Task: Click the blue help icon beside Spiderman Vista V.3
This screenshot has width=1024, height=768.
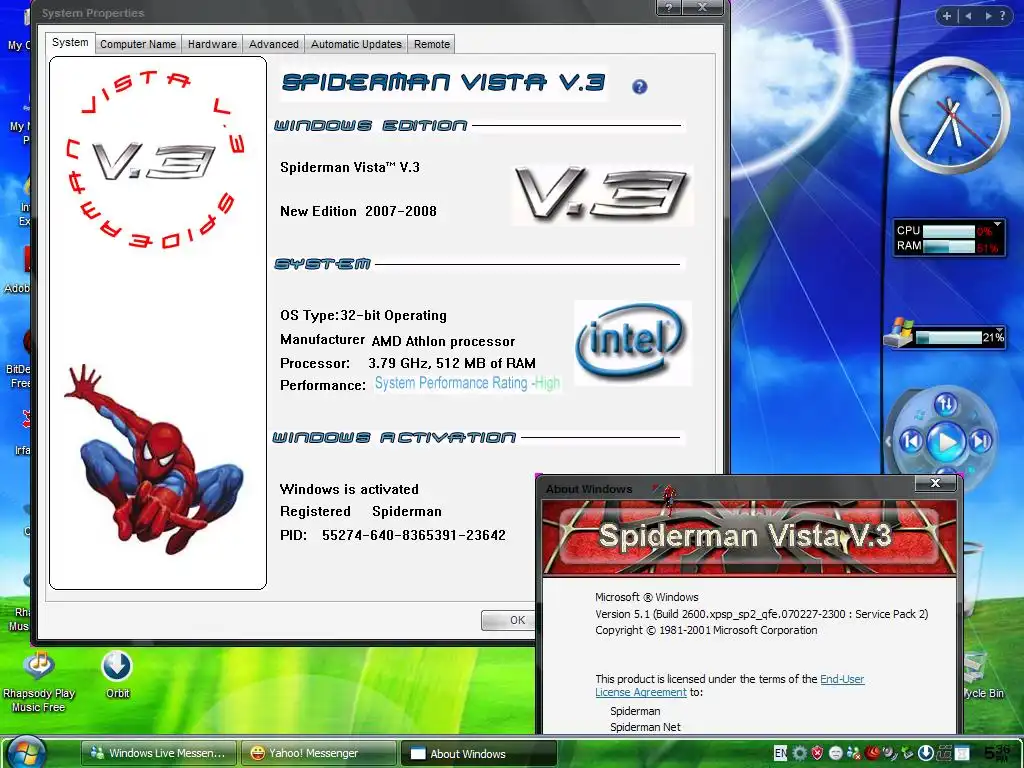Action: click(639, 86)
